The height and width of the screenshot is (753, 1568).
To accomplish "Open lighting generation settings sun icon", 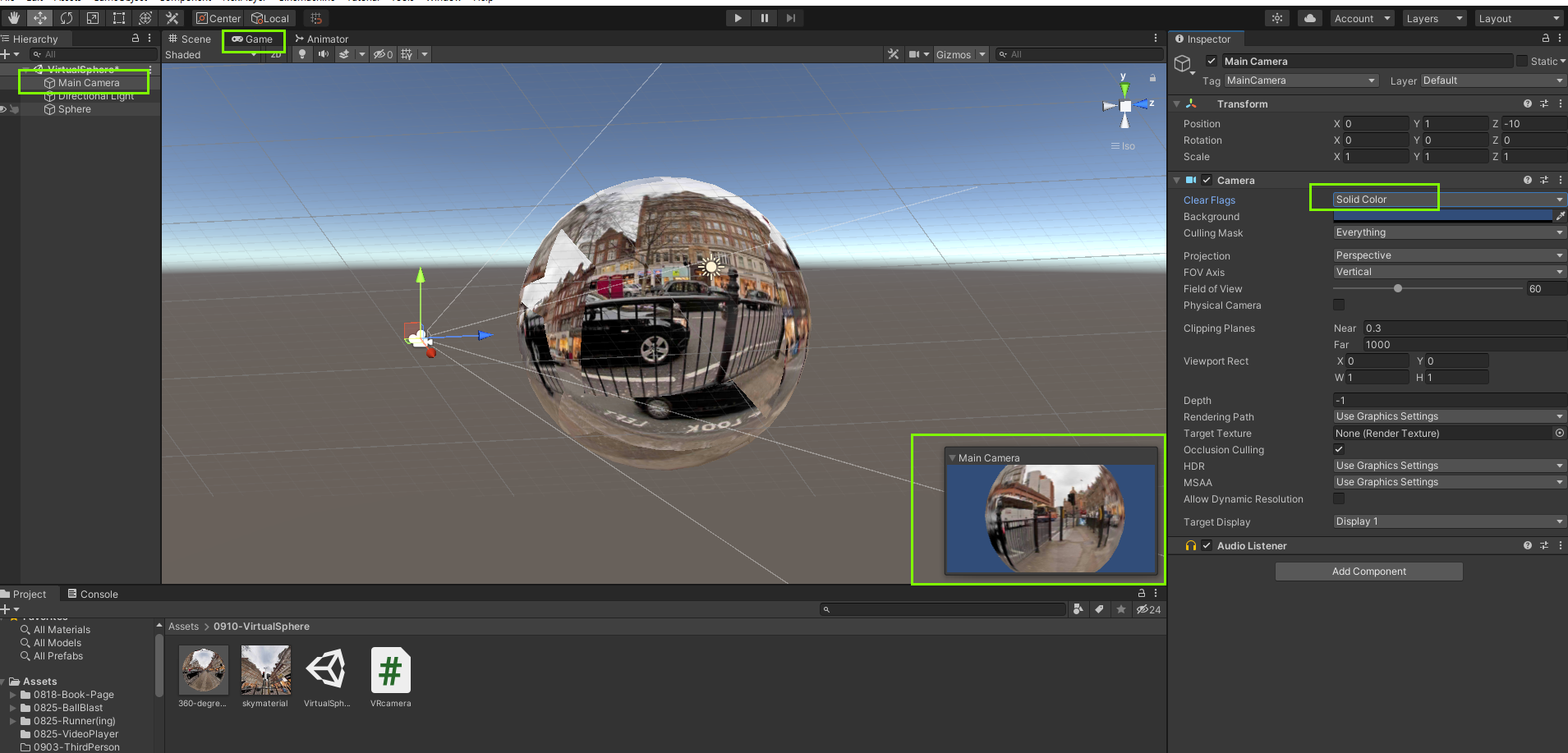I will 1277,18.
